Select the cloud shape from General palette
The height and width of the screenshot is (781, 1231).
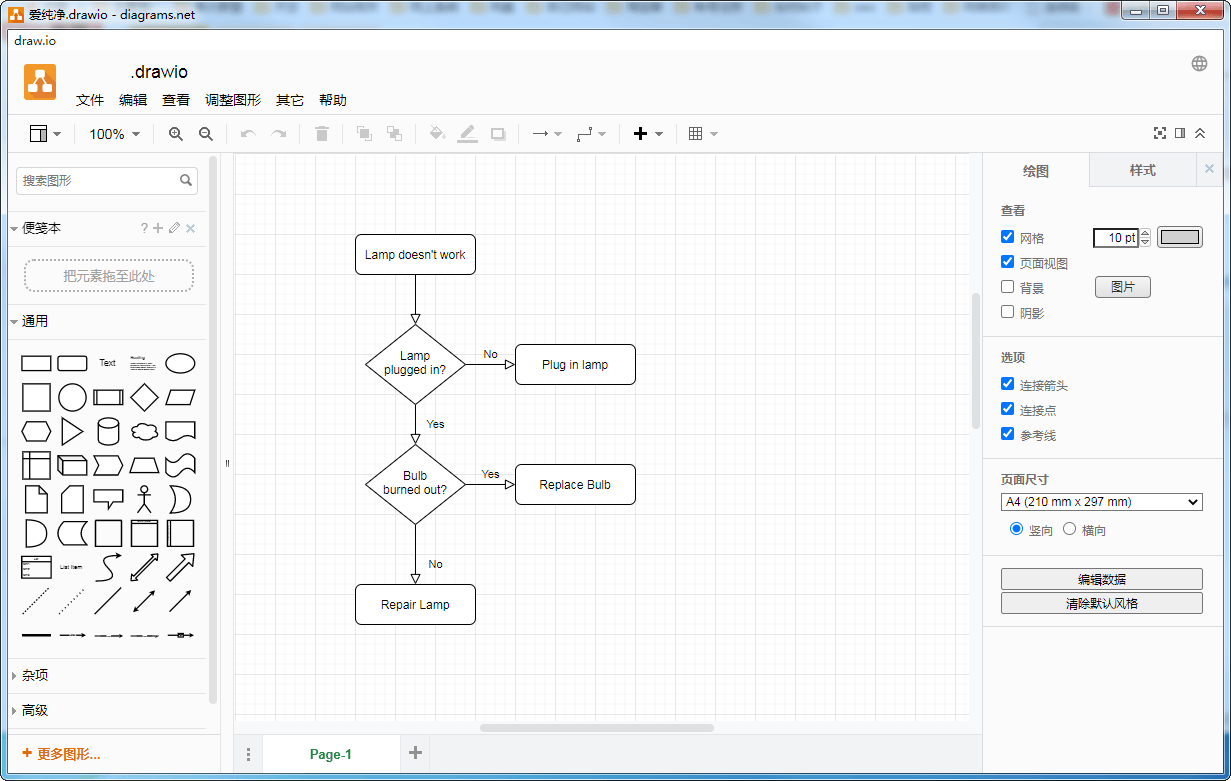point(144,432)
